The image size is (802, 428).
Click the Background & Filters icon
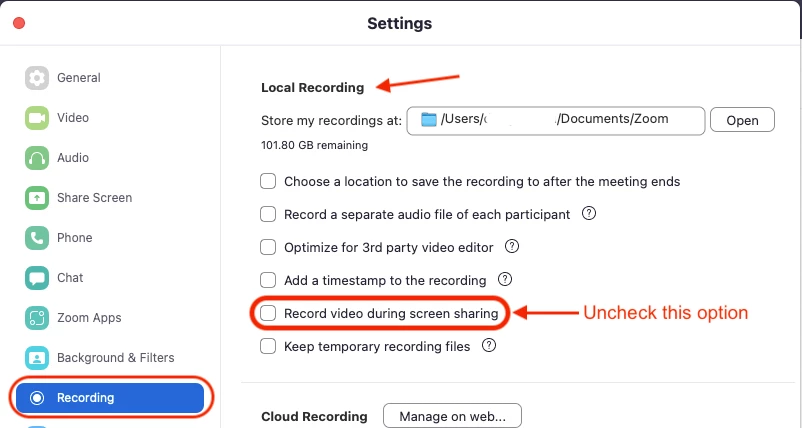pos(37,357)
